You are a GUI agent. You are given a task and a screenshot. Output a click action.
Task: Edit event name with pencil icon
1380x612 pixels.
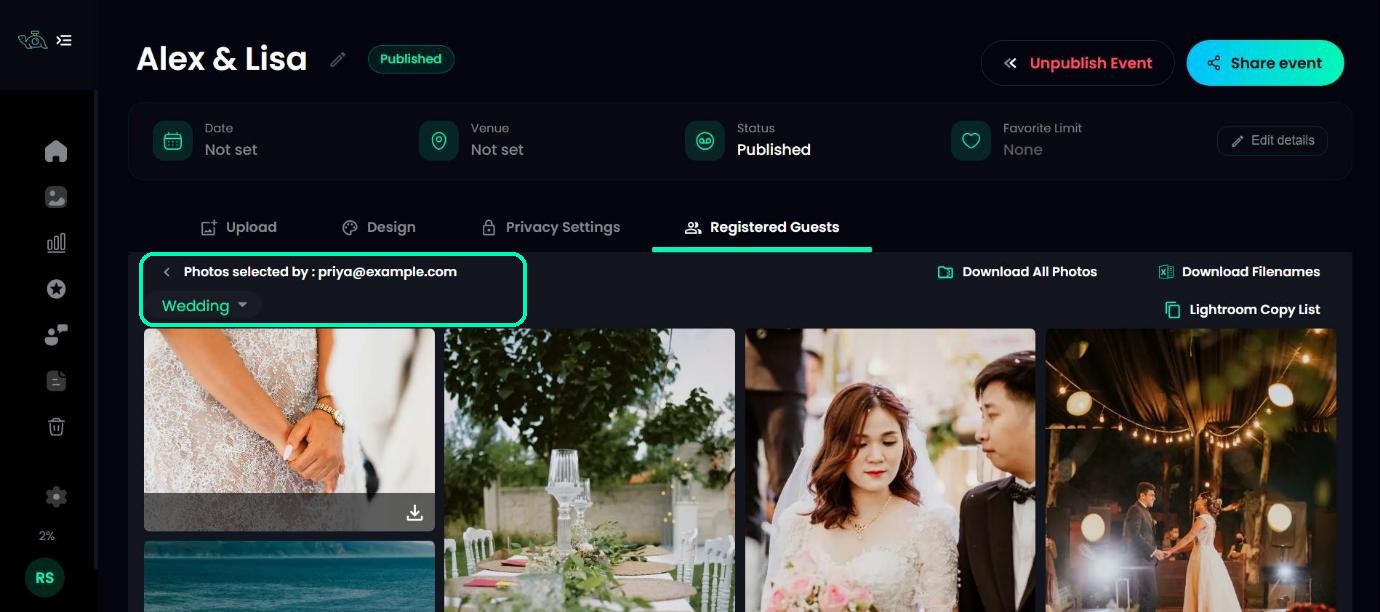tap(338, 60)
